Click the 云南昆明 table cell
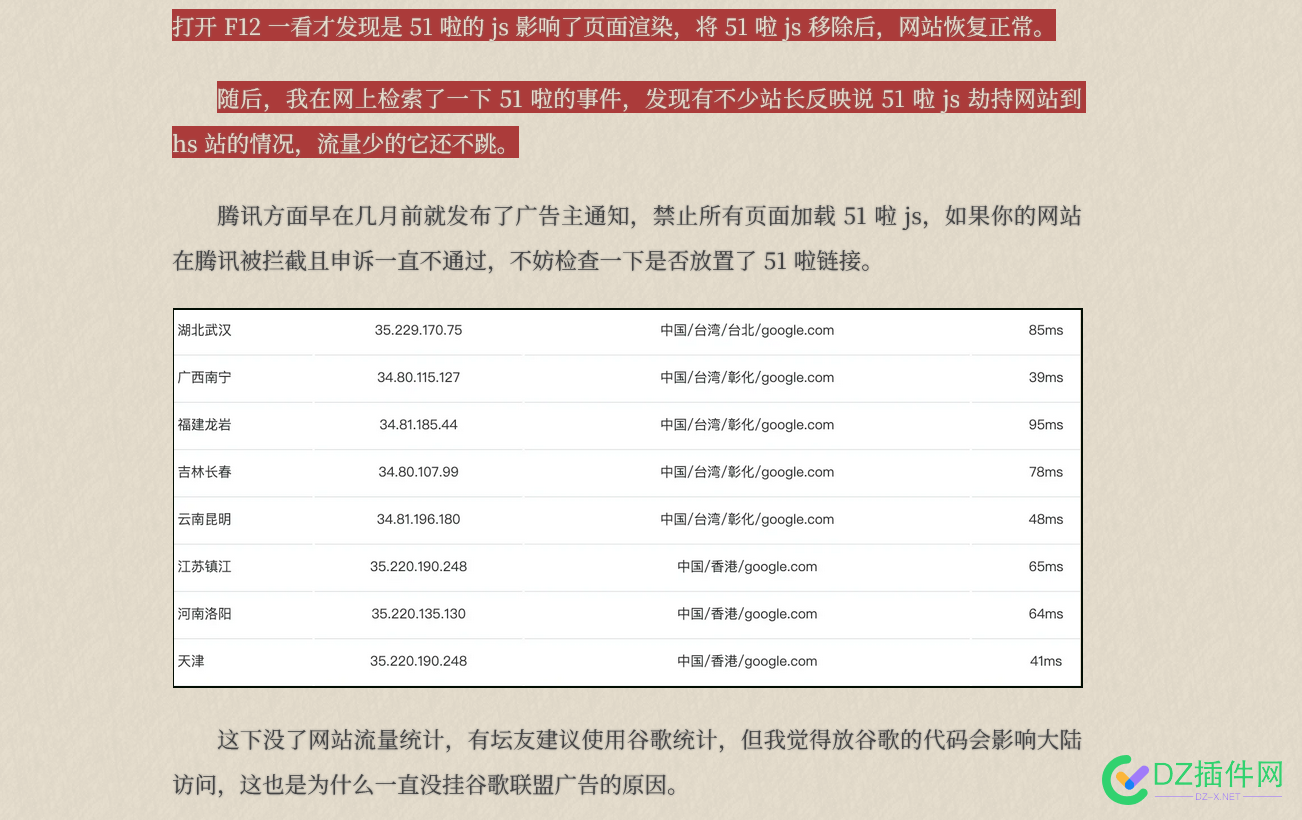Viewport: 1302px width, 820px height. pyautogui.click(x=205, y=519)
